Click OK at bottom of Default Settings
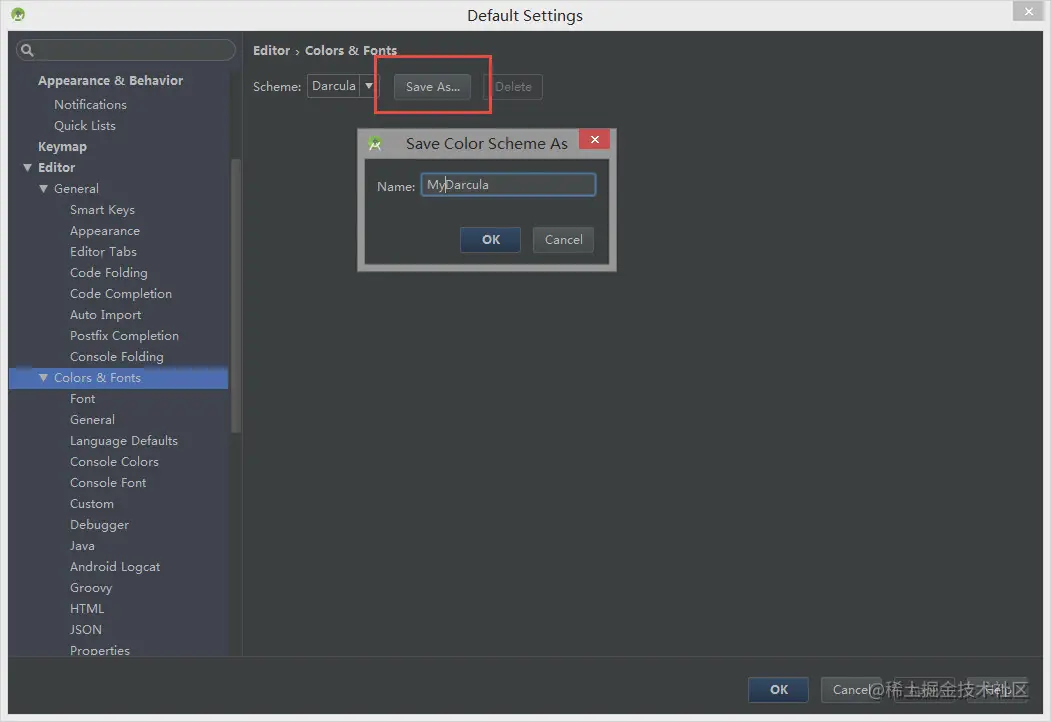 779,690
